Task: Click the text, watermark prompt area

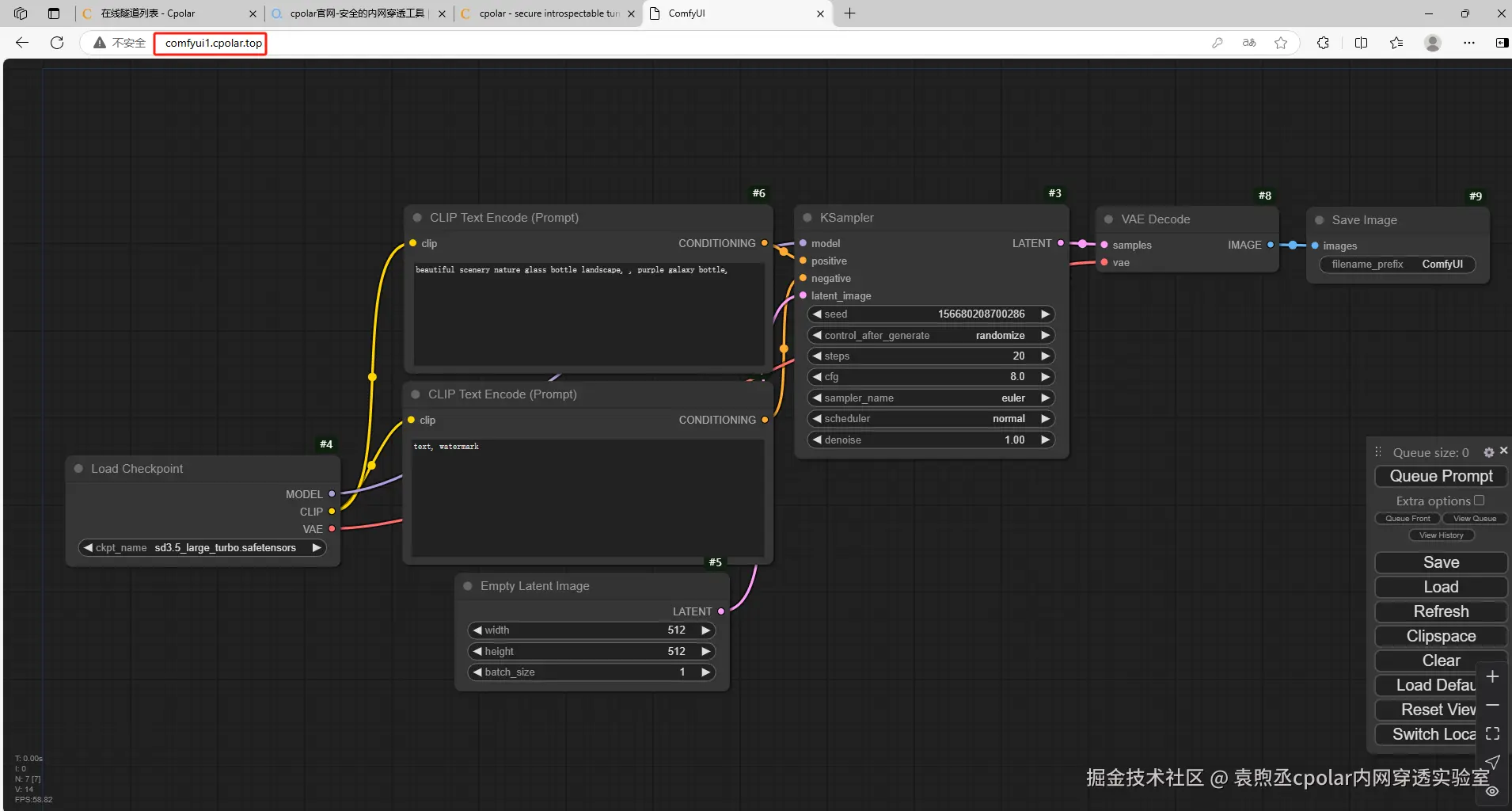Action: 587,498
